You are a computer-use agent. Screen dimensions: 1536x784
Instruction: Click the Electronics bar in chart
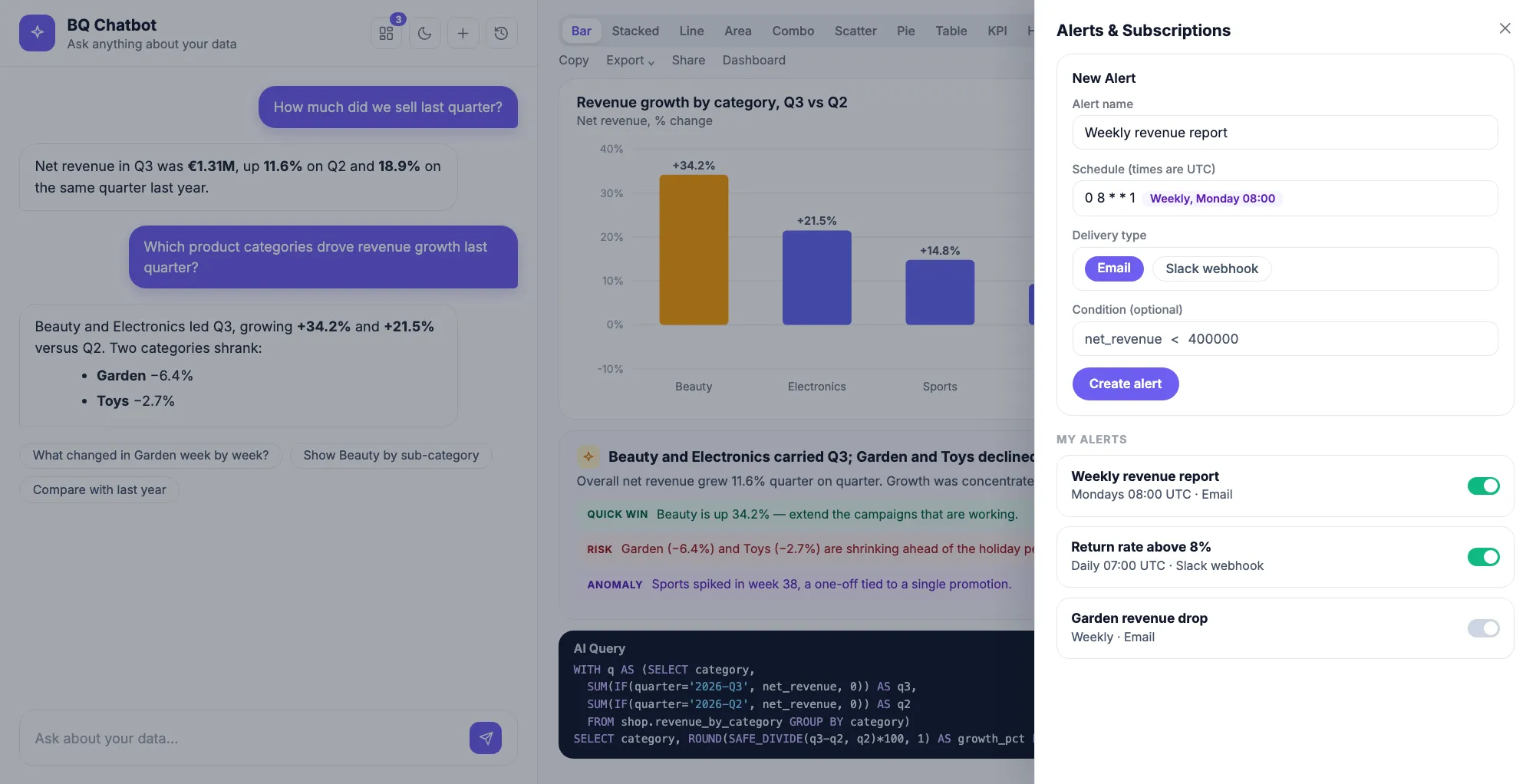(x=817, y=278)
